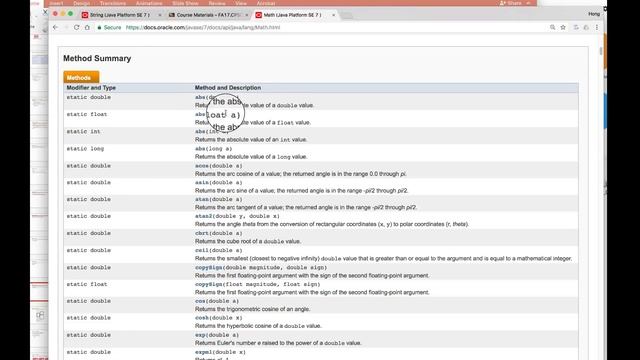
Task: Open the cosh(double x) method link
Action: click(x=202, y=318)
